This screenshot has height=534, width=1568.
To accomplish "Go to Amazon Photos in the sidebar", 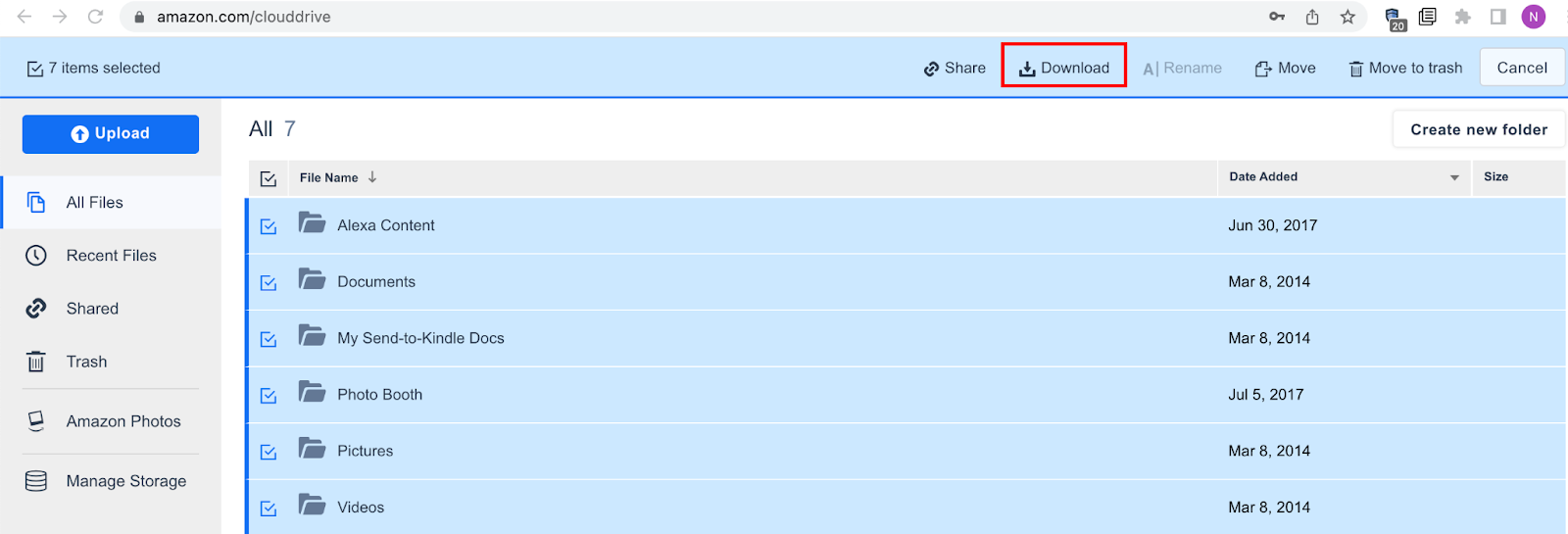I will coord(111,421).
